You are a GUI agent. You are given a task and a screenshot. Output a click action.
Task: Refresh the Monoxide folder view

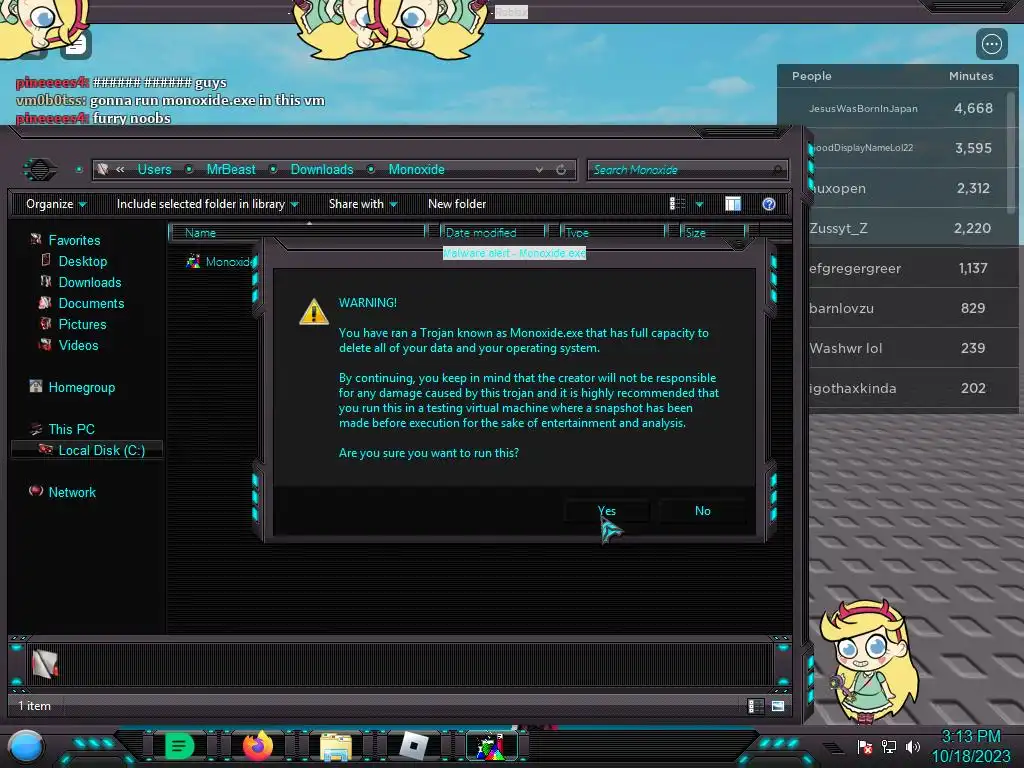pos(561,170)
